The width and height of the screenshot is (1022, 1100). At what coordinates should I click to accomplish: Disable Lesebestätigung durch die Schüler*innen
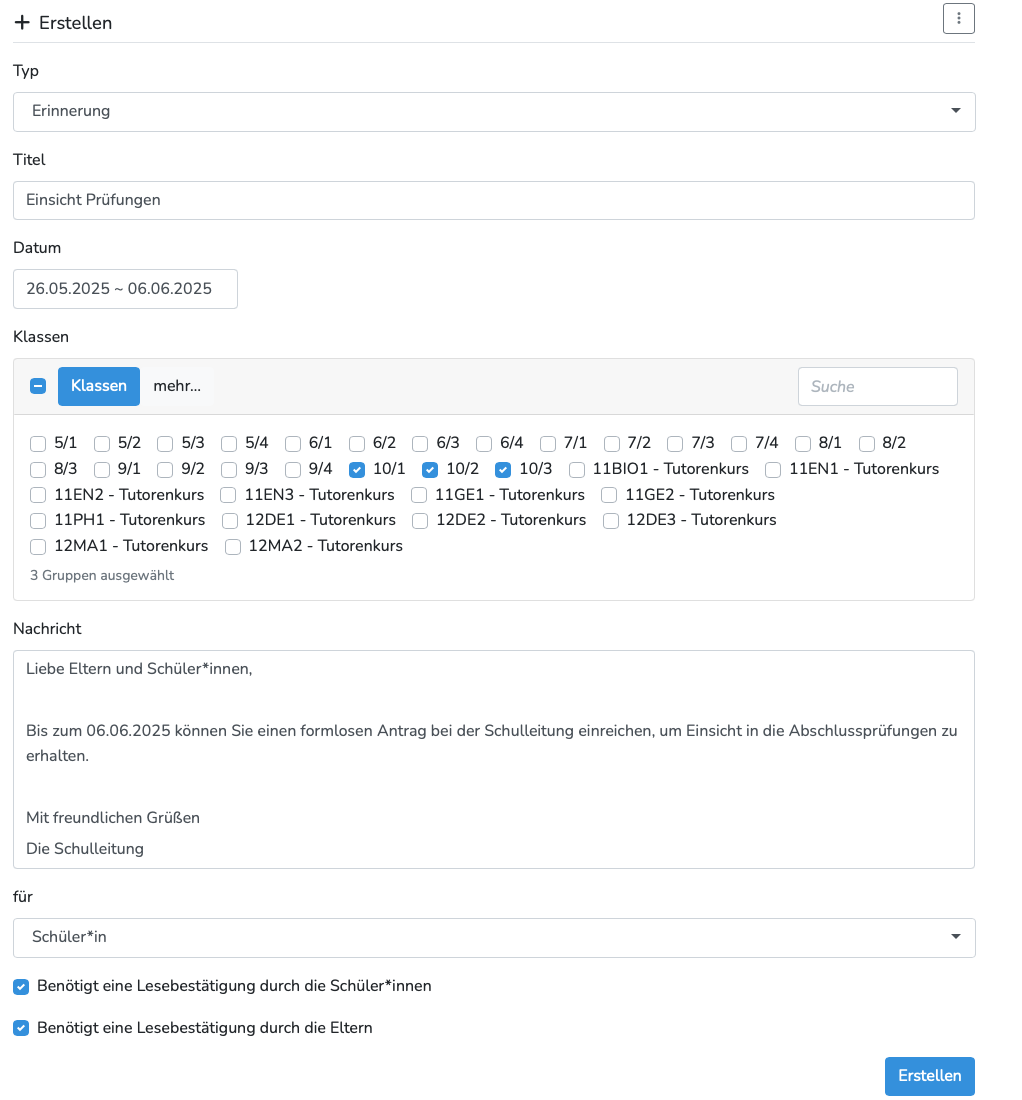pos(21,987)
